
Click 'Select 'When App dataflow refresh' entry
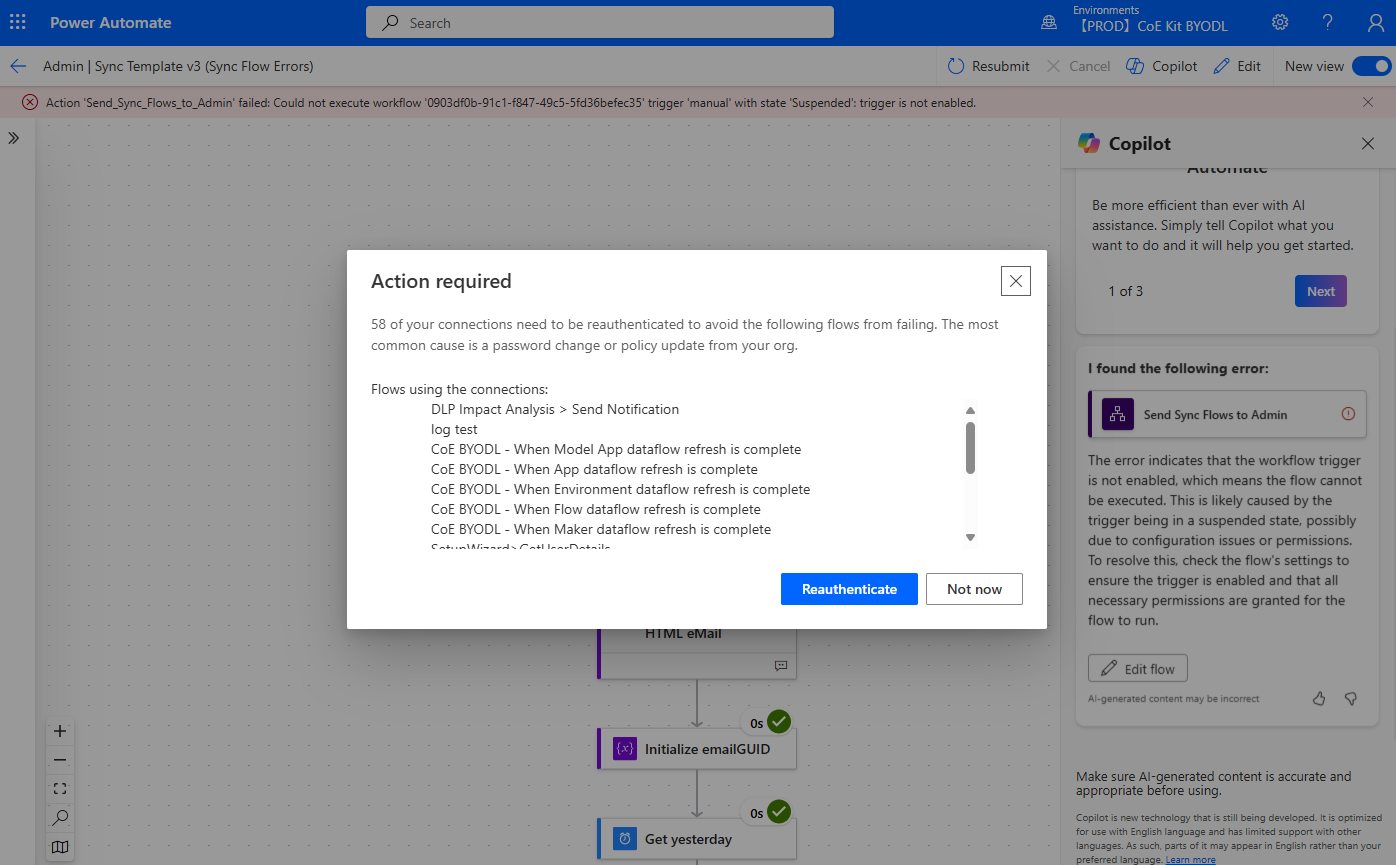pos(594,469)
